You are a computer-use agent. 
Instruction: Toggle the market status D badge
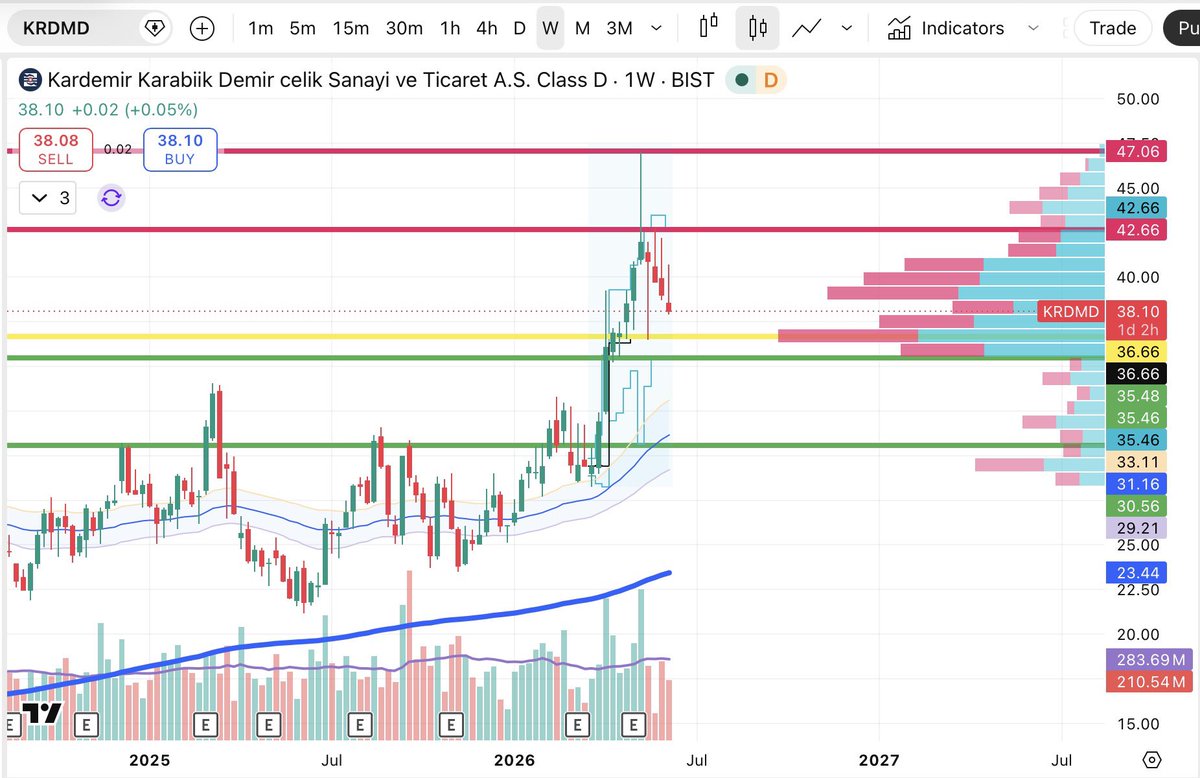point(770,80)
